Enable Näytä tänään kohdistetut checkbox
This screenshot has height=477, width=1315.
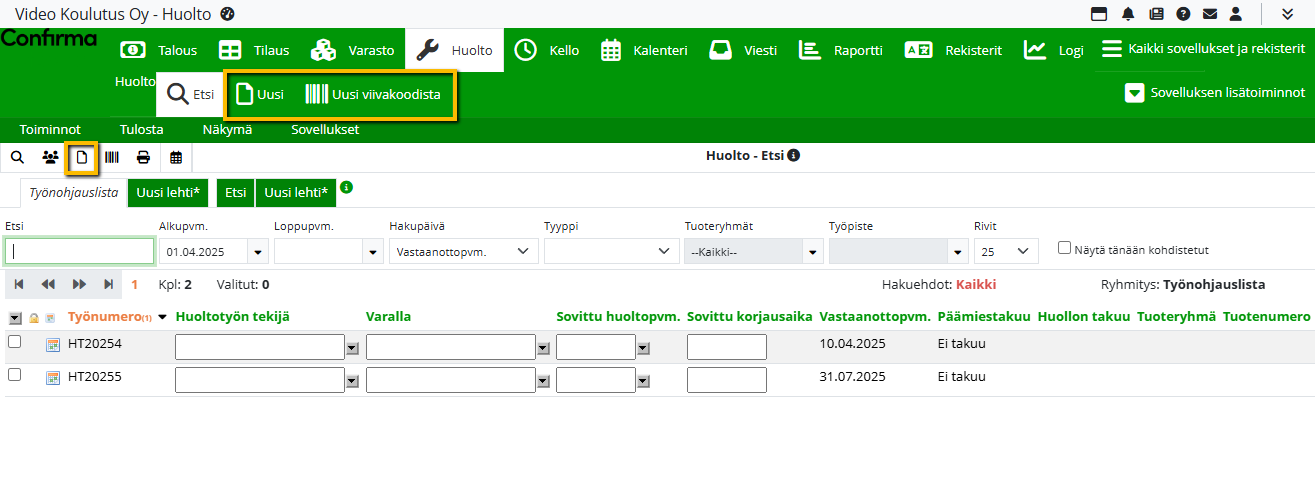1064,248
